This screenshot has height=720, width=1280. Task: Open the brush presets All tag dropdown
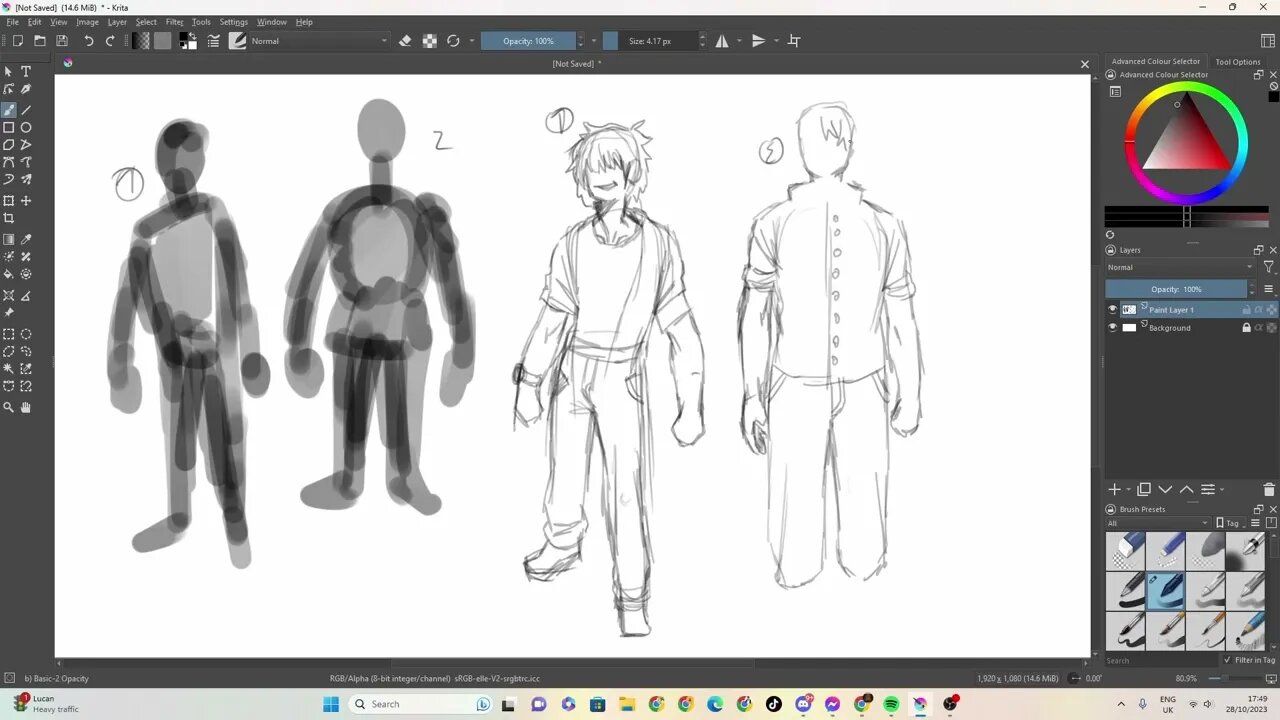(1158, 523)
